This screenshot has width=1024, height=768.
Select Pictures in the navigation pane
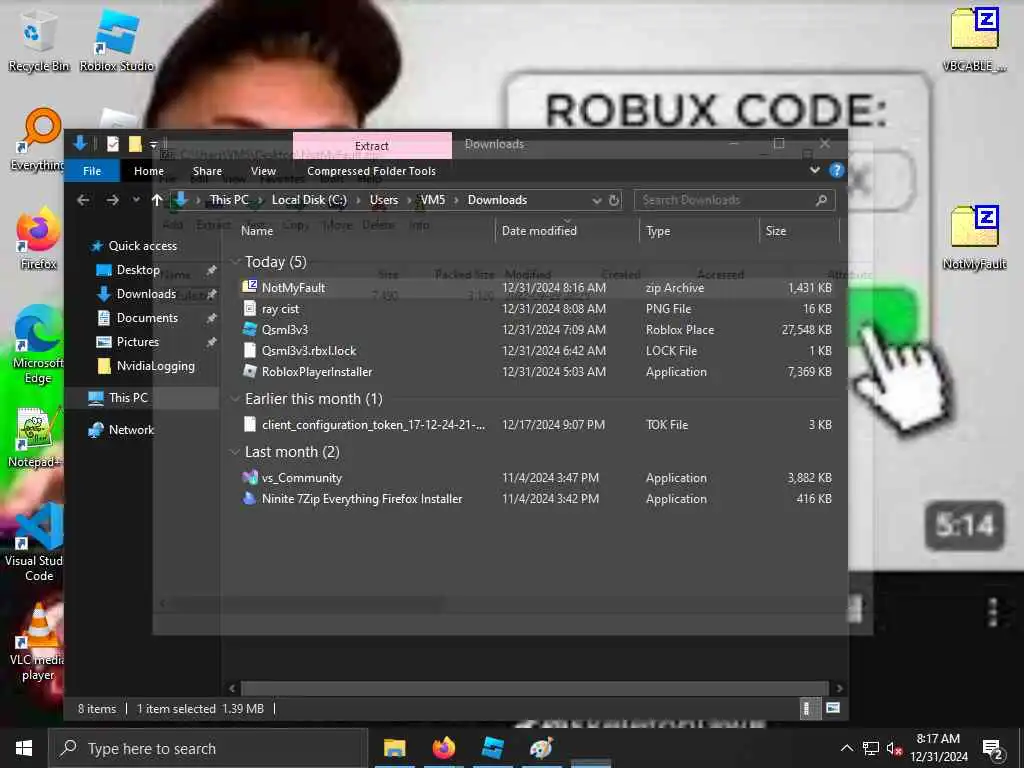coord(137,342)
